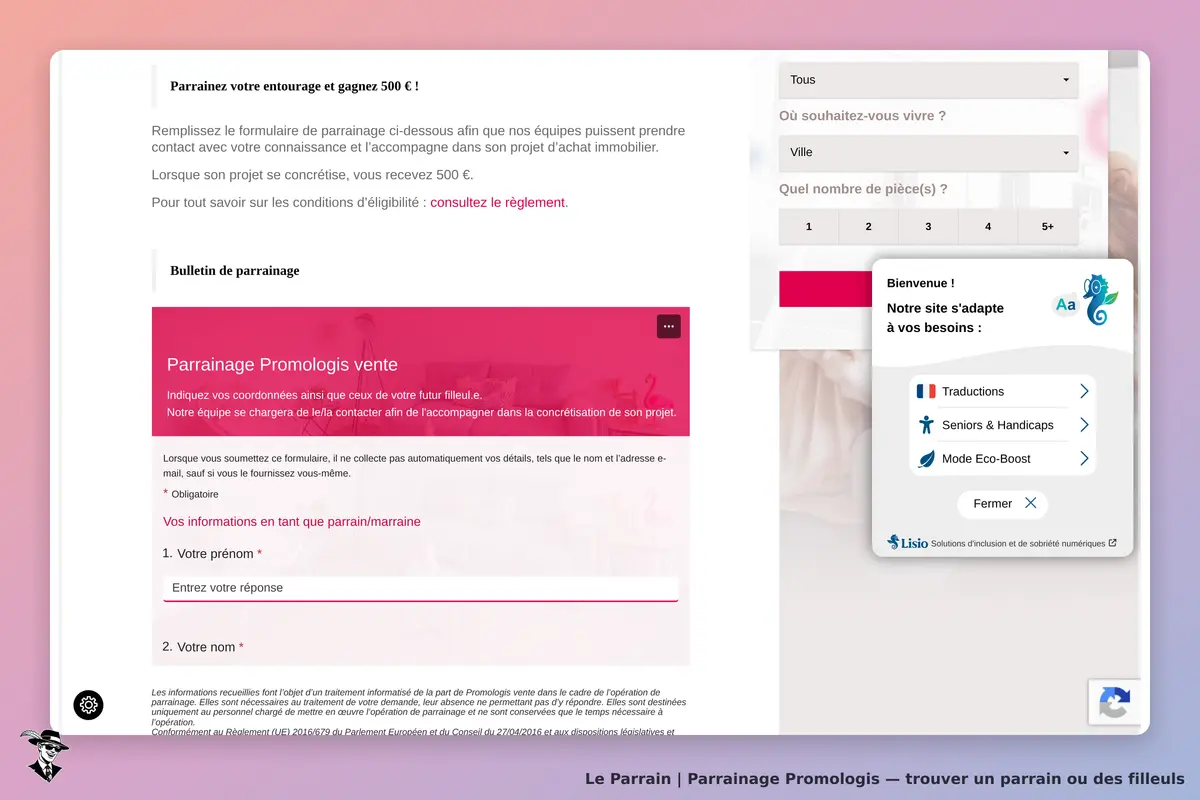Expand the Seniors & Handicaps option arrow
This screenshot has width=1200, height=800.
click(x=1084, y=425)
